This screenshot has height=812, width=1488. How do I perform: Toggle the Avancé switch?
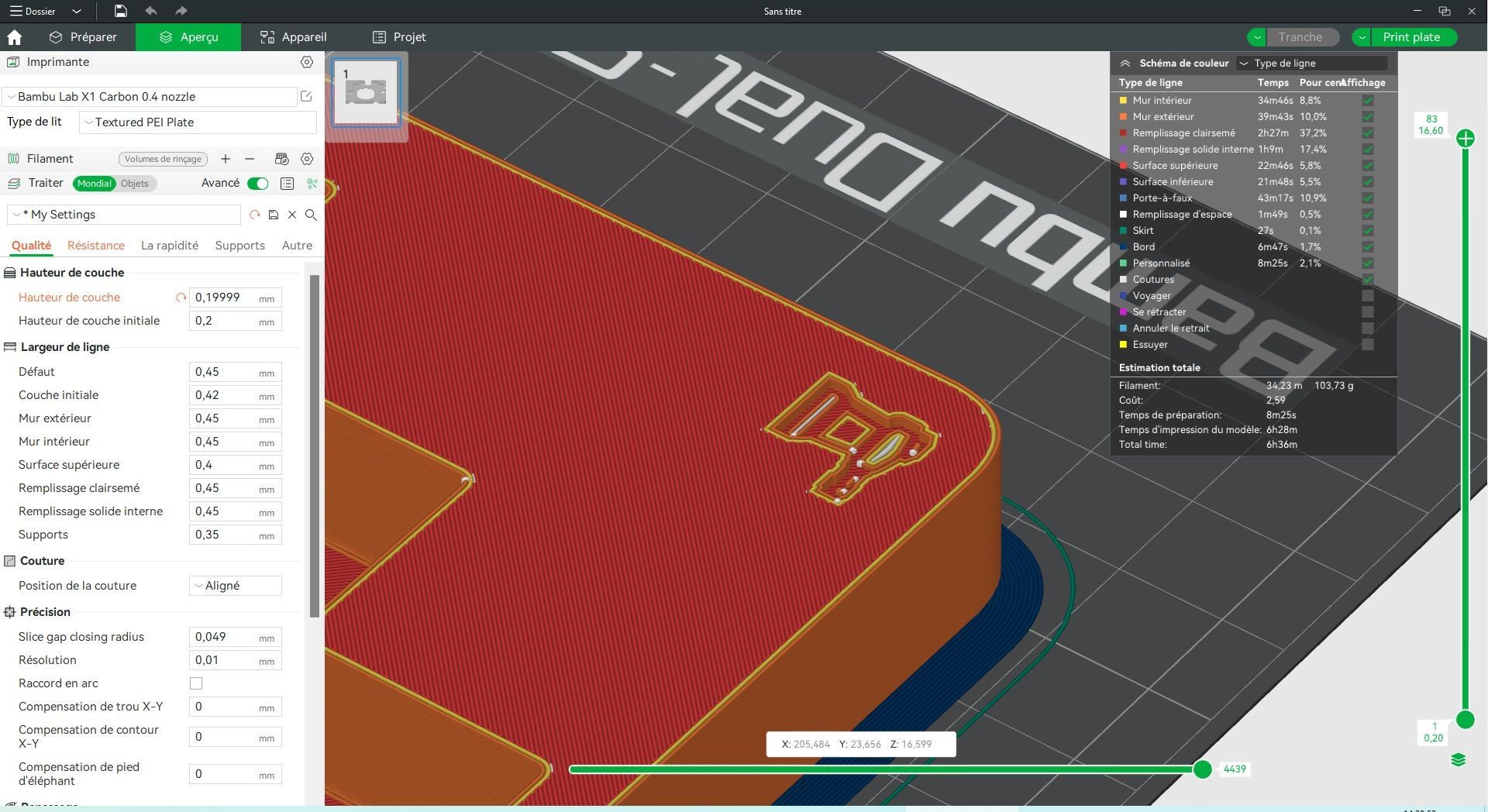[x=257, y=184]
